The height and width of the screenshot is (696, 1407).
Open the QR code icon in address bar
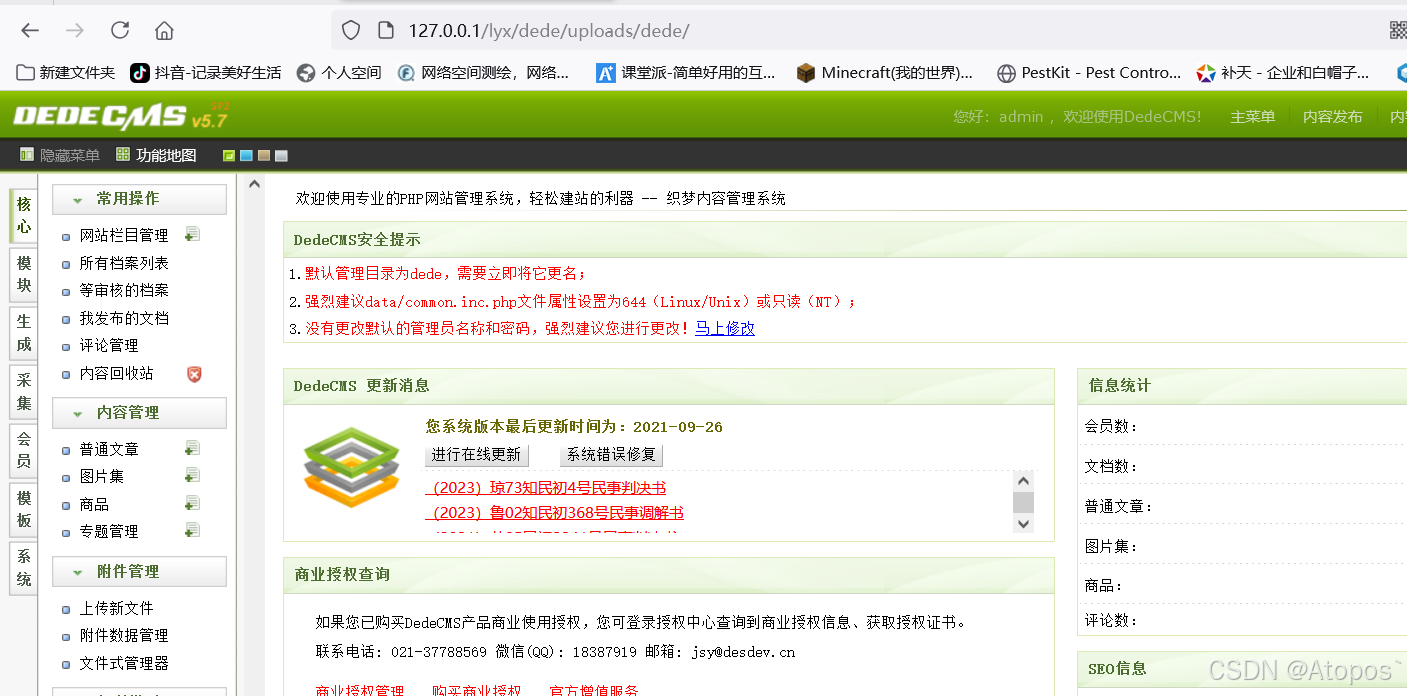click(1397, 30)
